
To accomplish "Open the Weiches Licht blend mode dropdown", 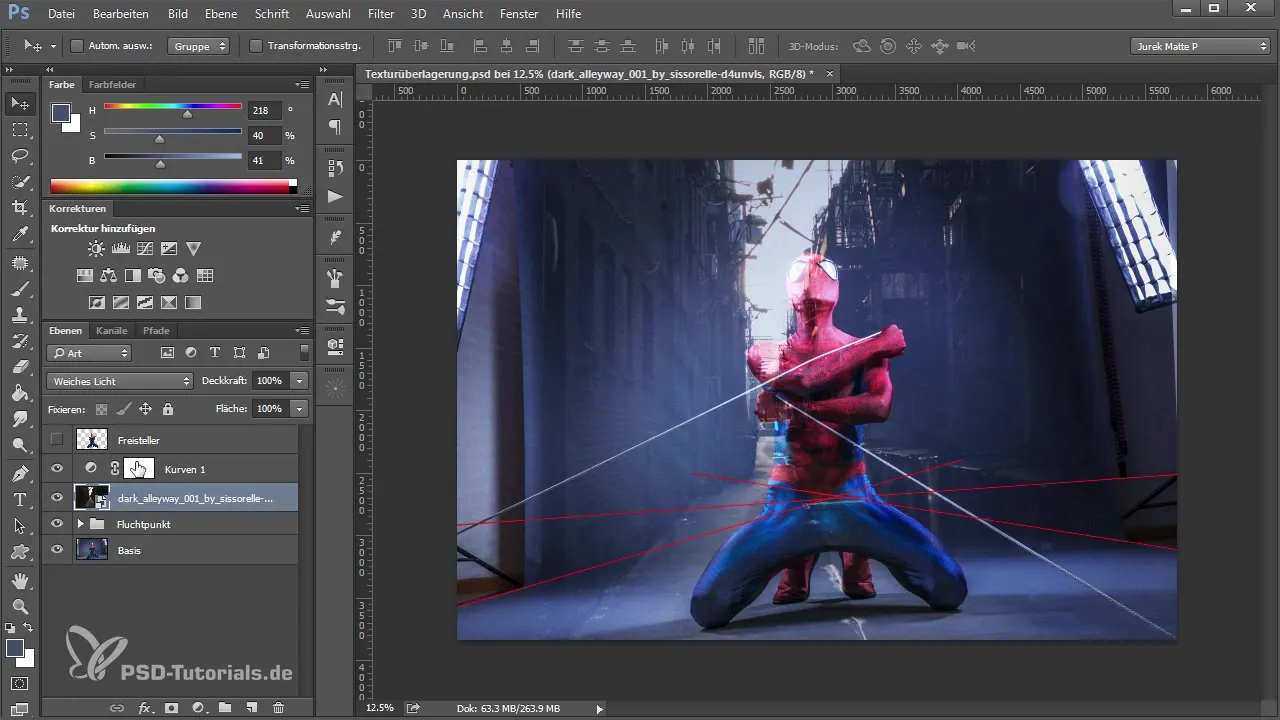I will coord(119,381).
